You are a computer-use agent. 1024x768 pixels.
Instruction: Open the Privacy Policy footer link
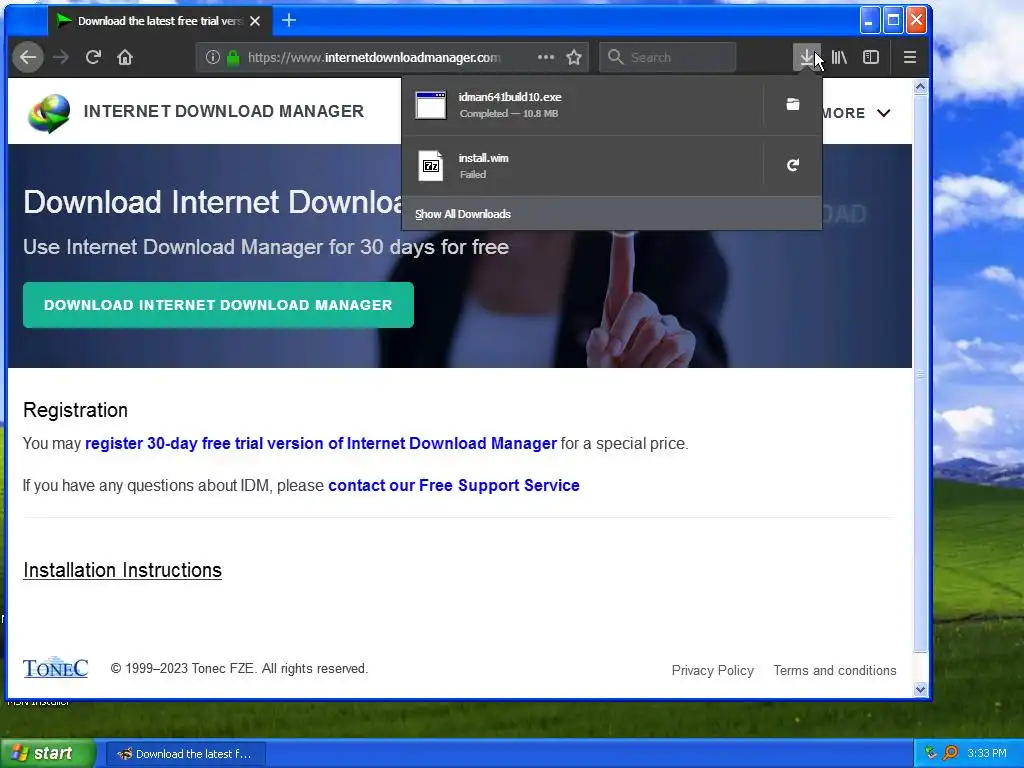(712, 671)
